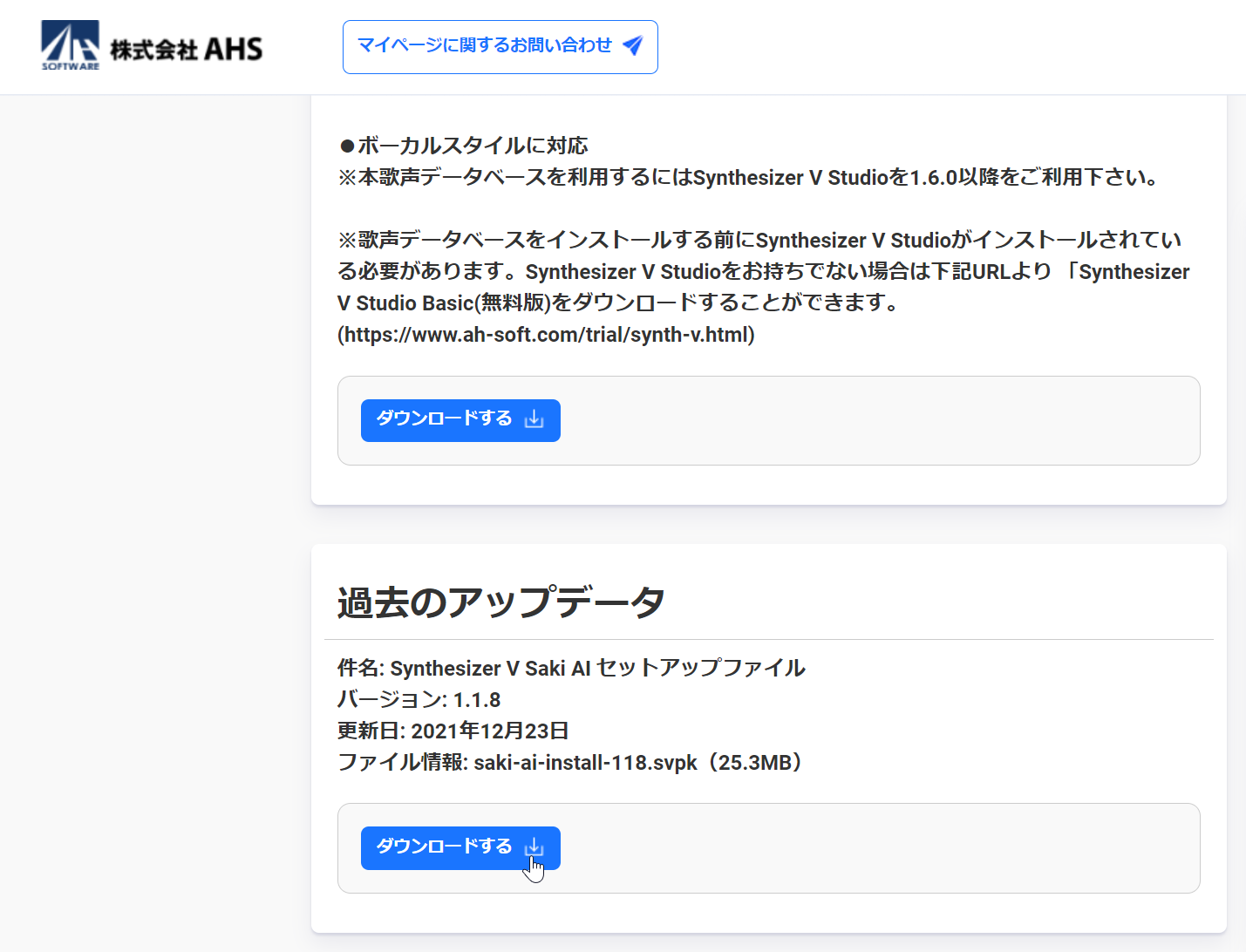This screenshot has height=952, width=1246.
Task: Select the ●ボーカルスタイルに対応 text
Action: 463,146
